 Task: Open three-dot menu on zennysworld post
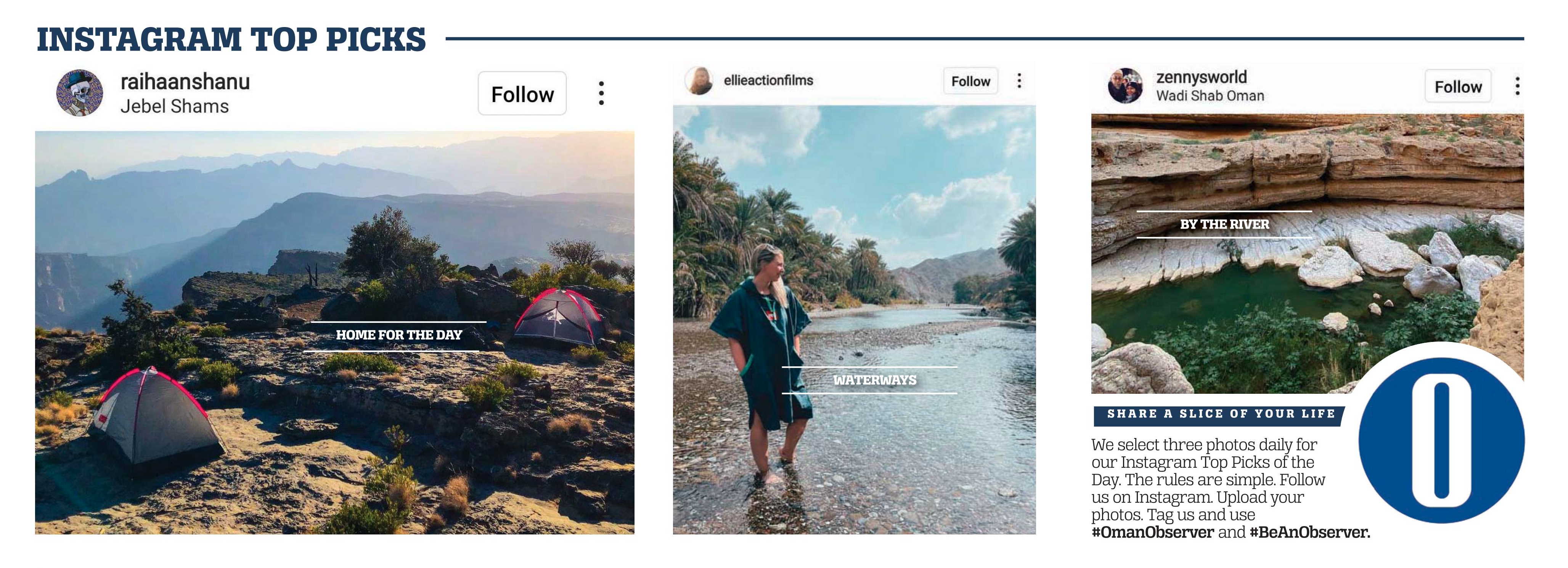pos(1518,87)
